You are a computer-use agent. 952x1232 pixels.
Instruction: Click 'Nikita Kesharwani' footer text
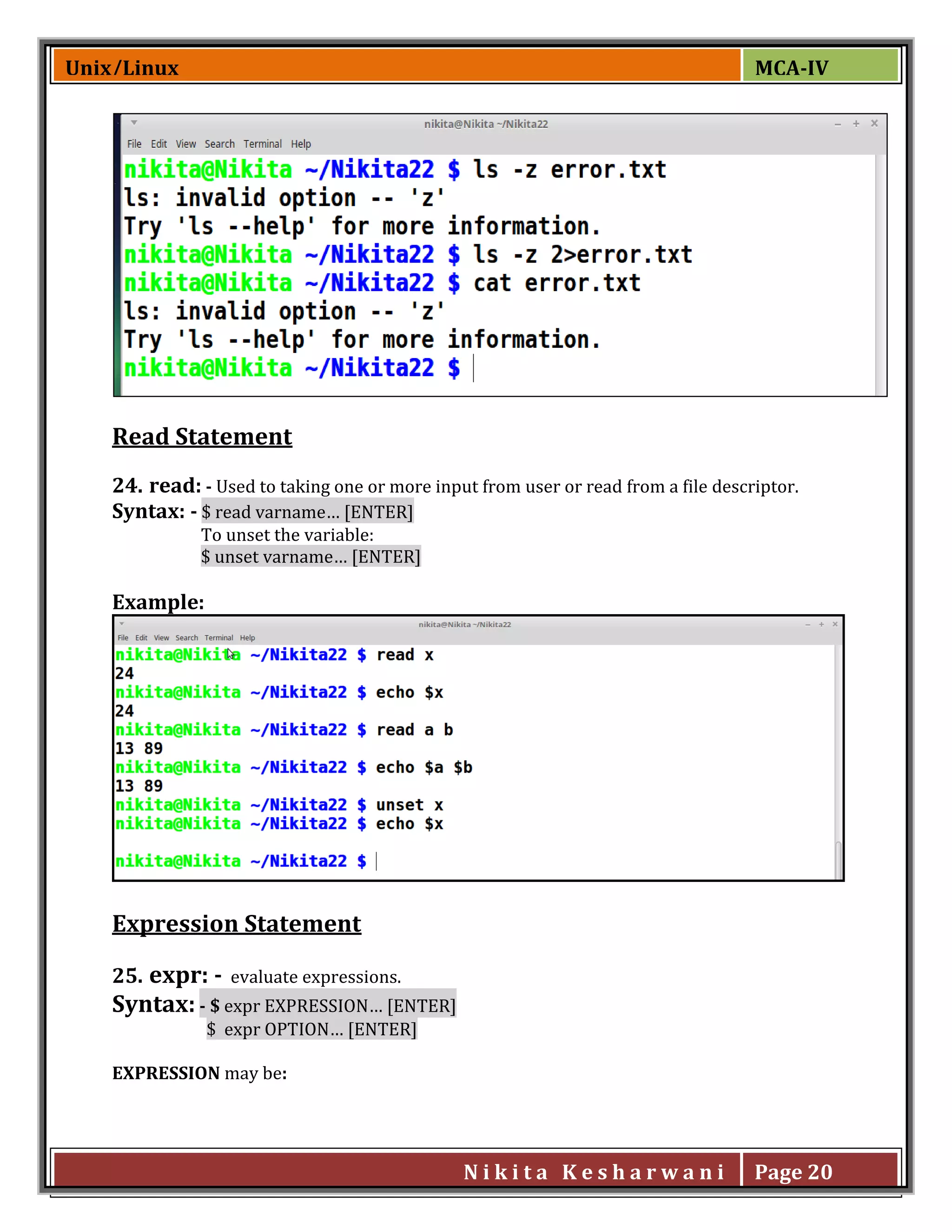pyautogui.click(x=595, y=1172)
